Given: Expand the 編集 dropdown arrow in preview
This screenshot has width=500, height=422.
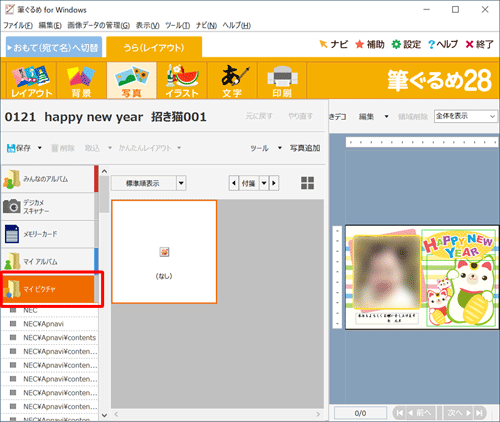Looking at the screenshot, I should tap(386, 117).
